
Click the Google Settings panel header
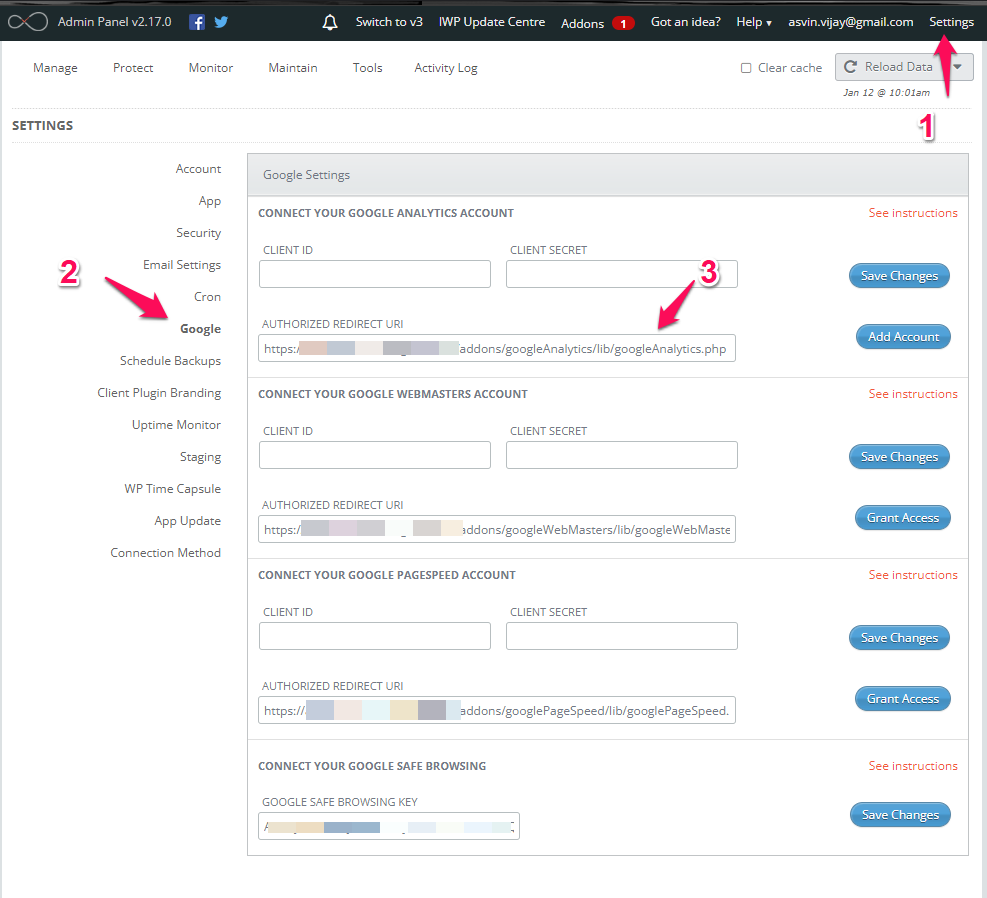(x=607, y=175)
